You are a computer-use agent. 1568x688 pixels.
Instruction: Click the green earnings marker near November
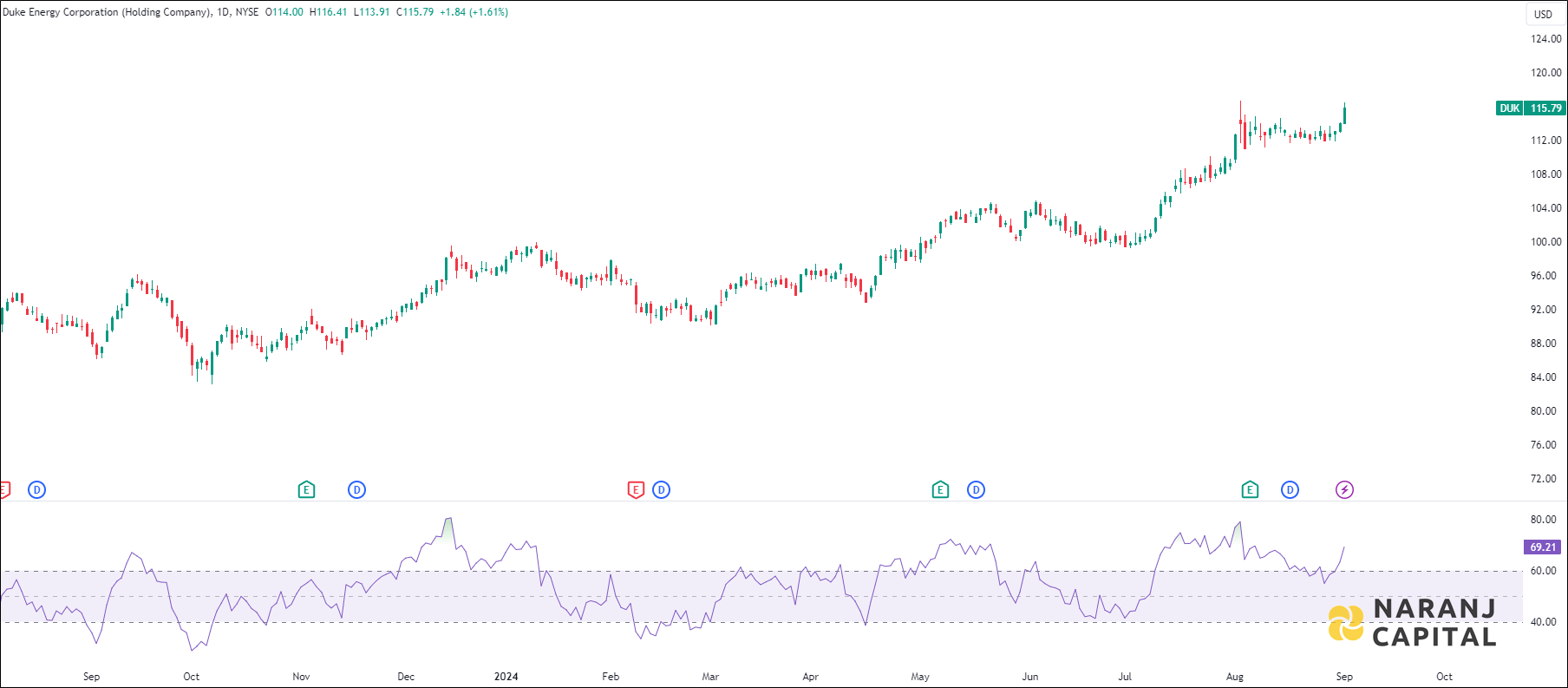pyautogui.click(x=306, y=490)
